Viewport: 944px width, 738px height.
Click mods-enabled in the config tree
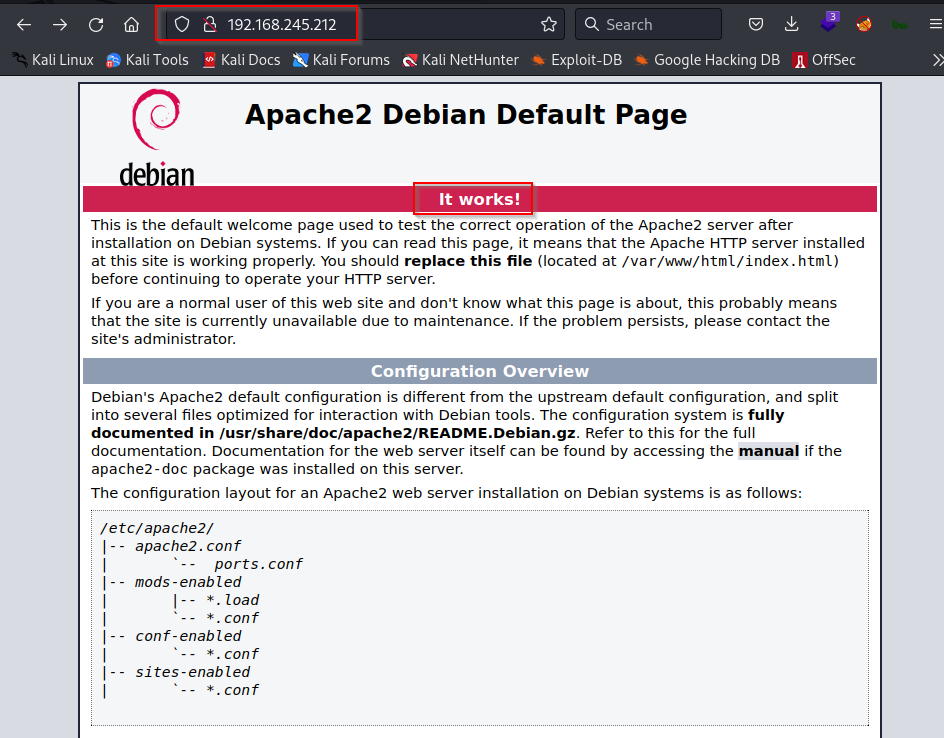[x=188, y=583]
